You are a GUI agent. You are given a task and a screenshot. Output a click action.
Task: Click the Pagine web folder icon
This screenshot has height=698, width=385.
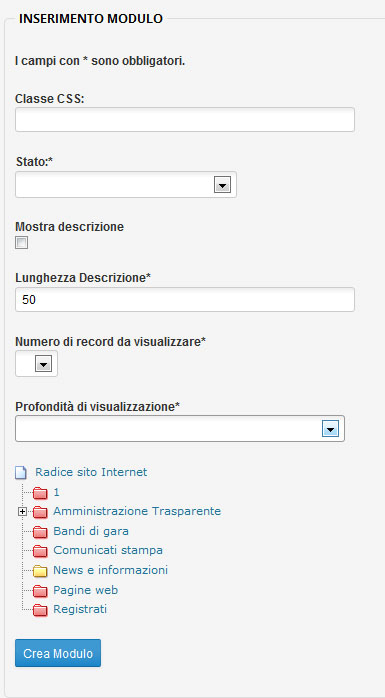[41, 591]
